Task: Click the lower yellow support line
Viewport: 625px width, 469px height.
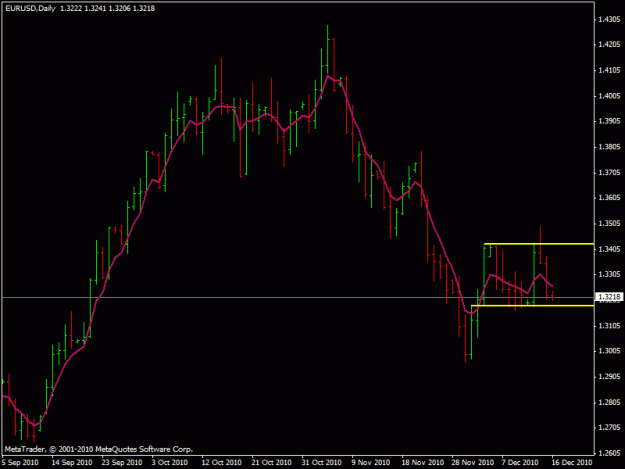Action: 533,306
